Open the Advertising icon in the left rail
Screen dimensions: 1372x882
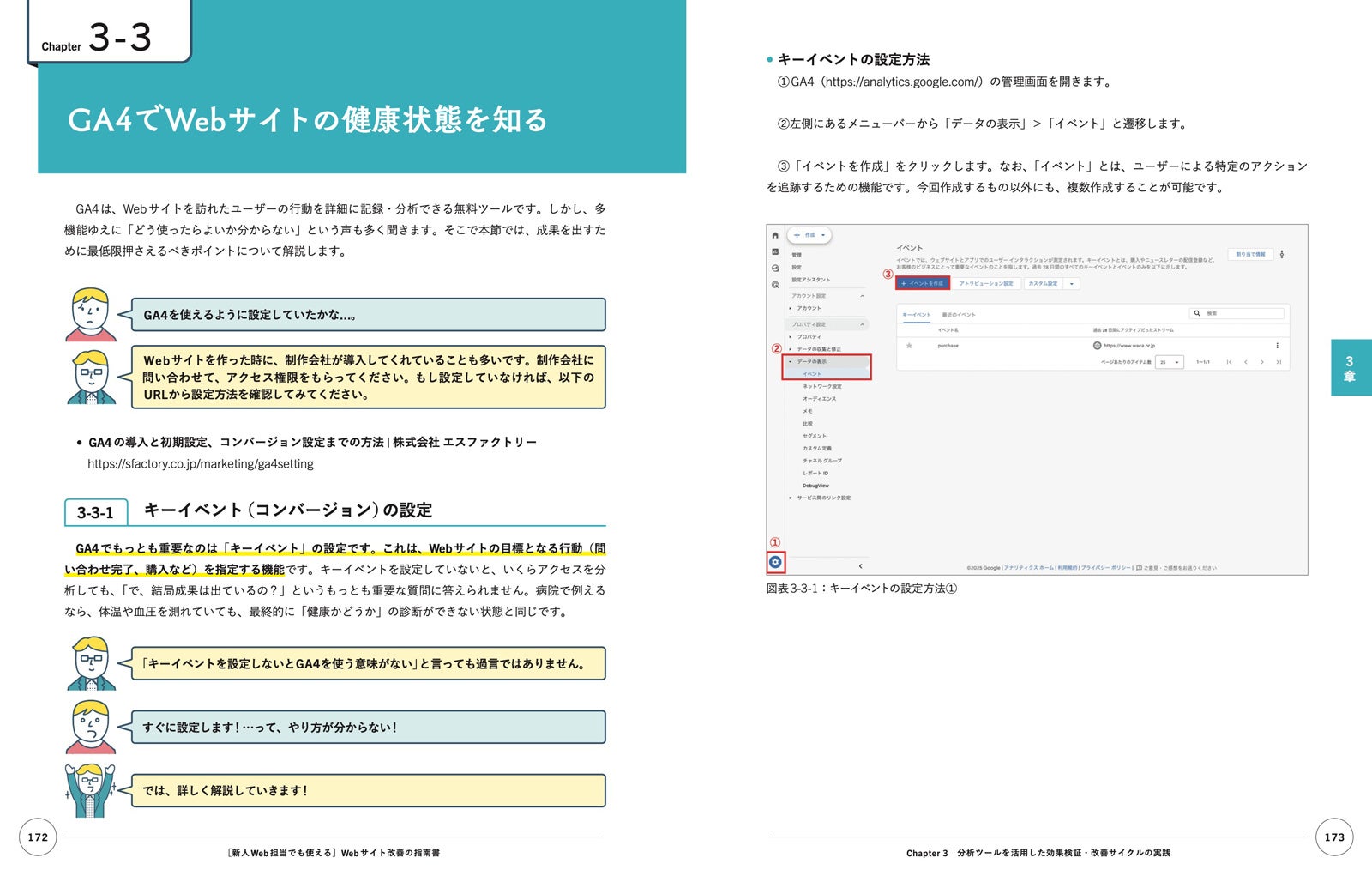(x=775, y=284)
